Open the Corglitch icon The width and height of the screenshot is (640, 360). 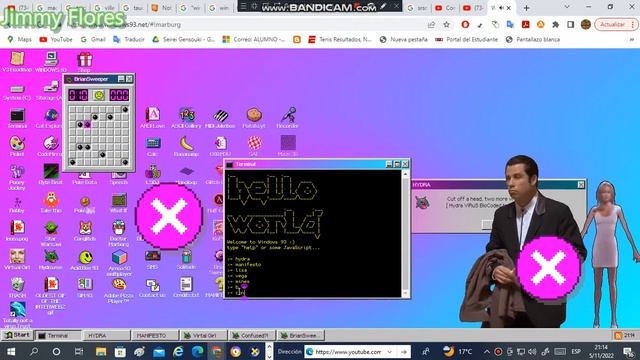click(85, 231)
